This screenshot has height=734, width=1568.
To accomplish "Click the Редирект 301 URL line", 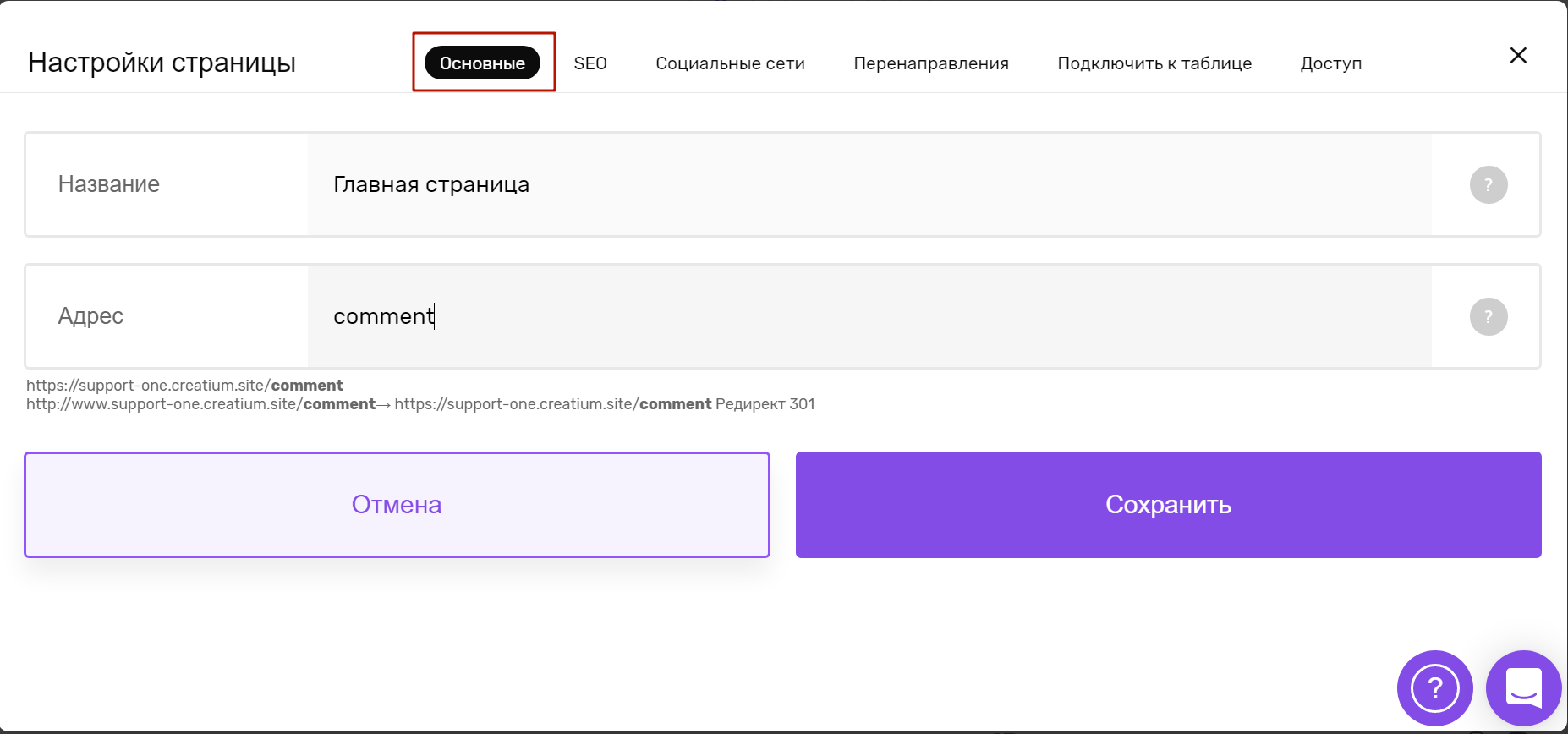I will coord(420,404).
